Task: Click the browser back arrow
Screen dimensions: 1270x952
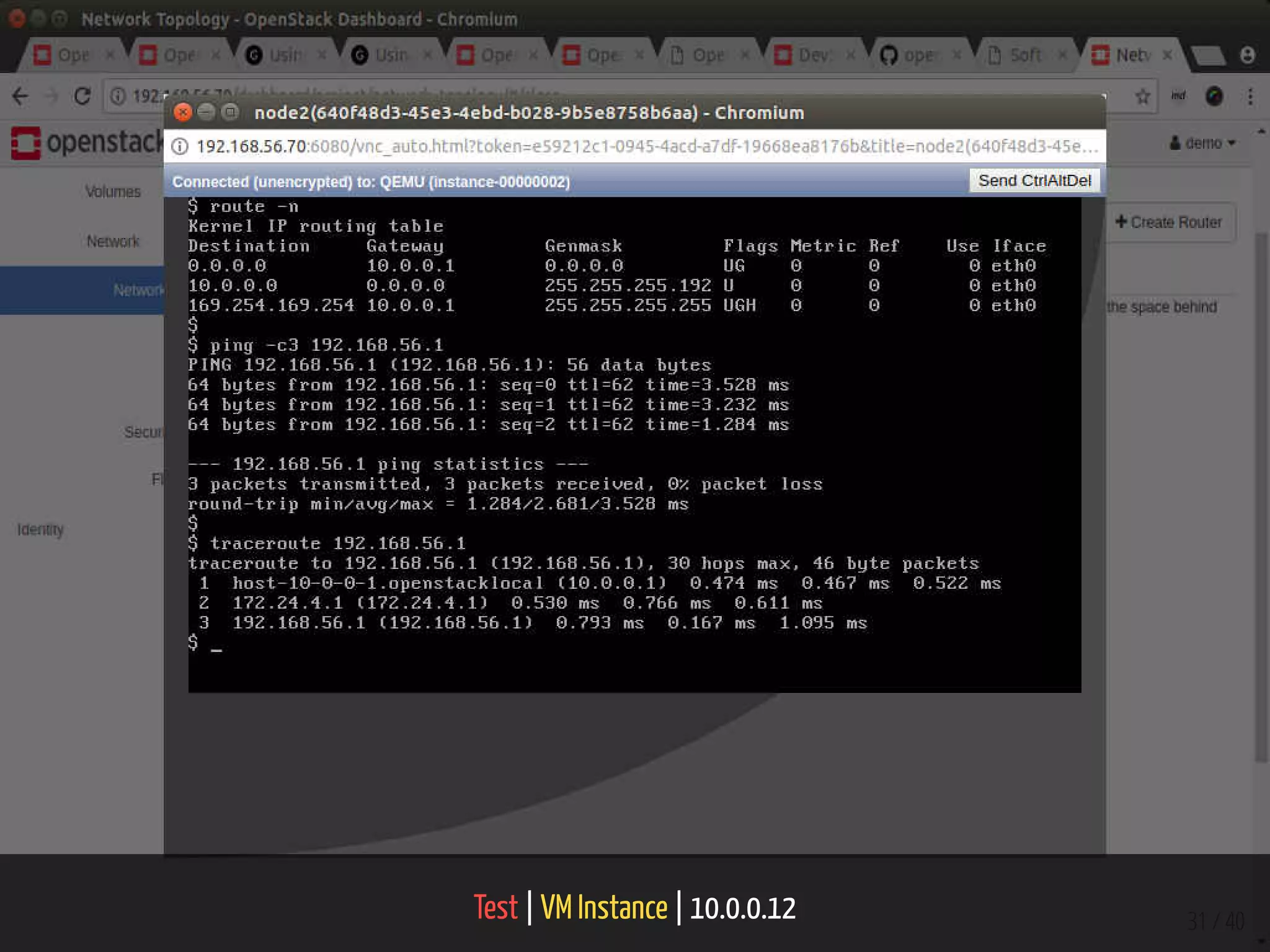Action: click(x=20, y=96)
